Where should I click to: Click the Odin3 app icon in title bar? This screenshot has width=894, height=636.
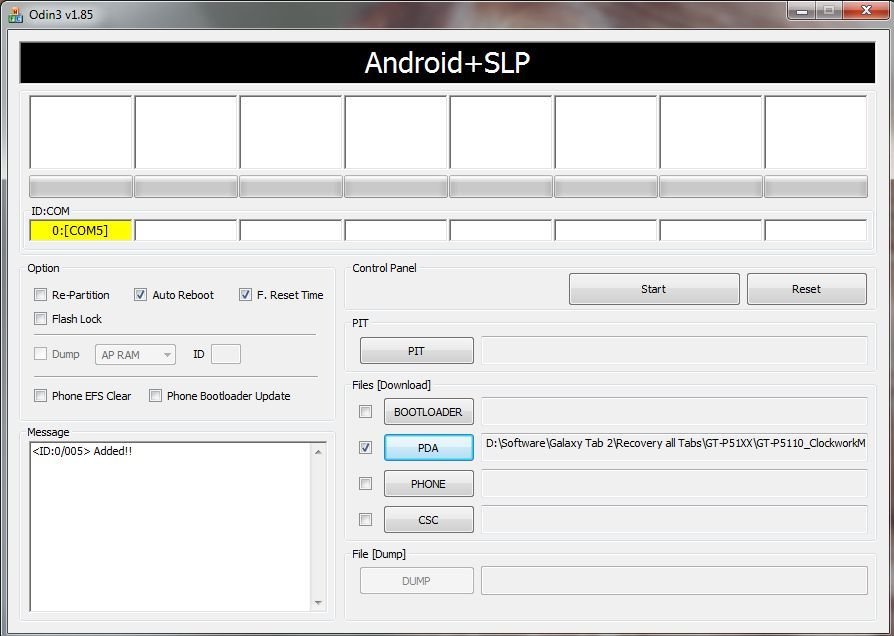coord(15,14)
